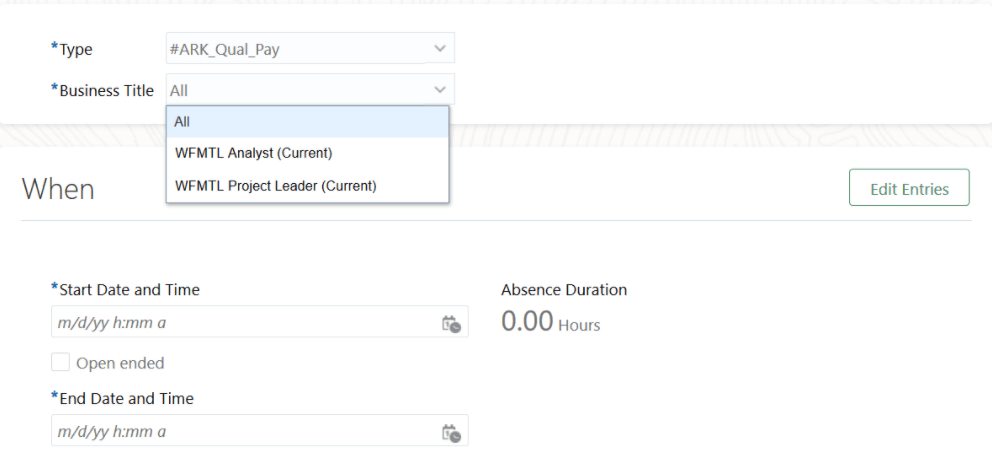This screenshot has height=451, width=992.
Task: Click the "Type" field label
Action: click(75, 49)
